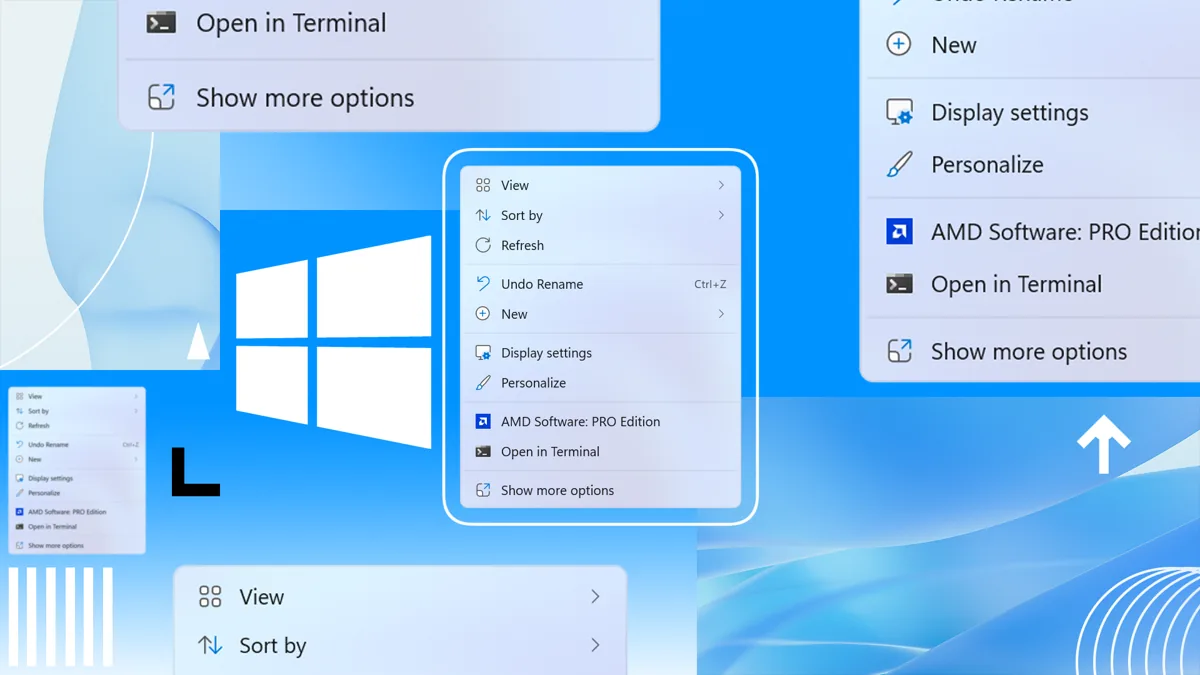The image size is (1200, 675).
Task: Click the View grid icon in the outlined center menu
Action: coord(483,185)
